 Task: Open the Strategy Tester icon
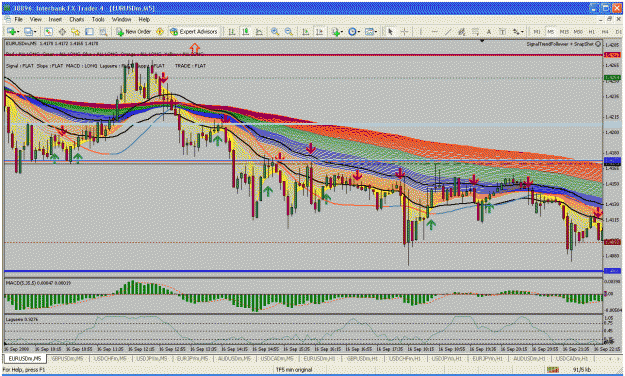[103, 31]
